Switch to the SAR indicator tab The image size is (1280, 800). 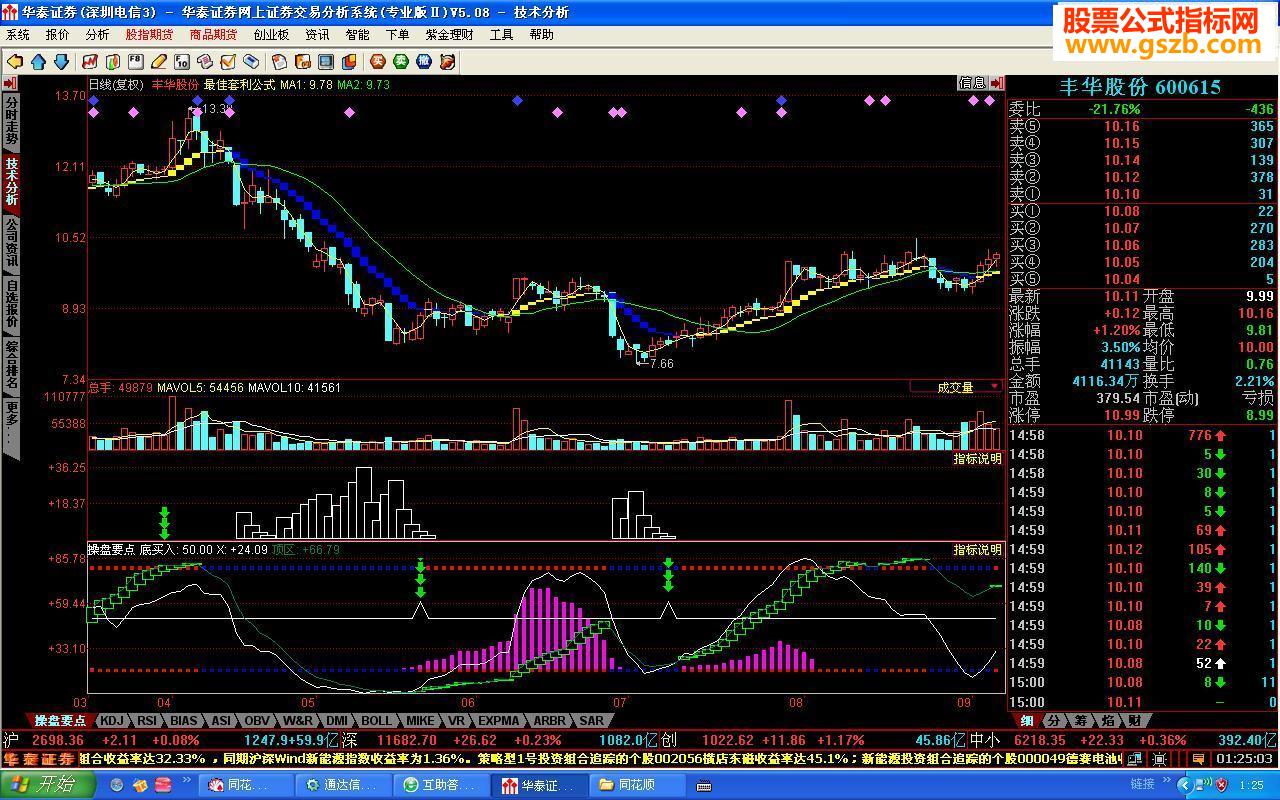pyautogui.click(x=591, y=720)
